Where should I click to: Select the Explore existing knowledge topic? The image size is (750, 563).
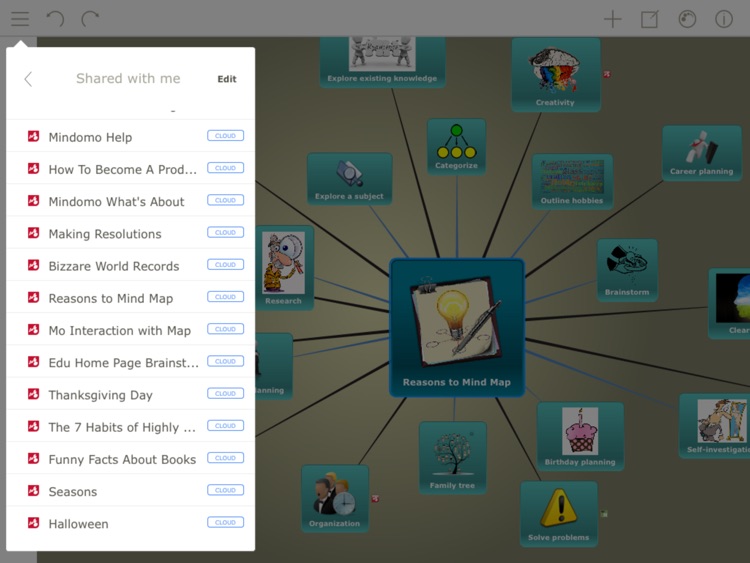click(x=382, y=62)
